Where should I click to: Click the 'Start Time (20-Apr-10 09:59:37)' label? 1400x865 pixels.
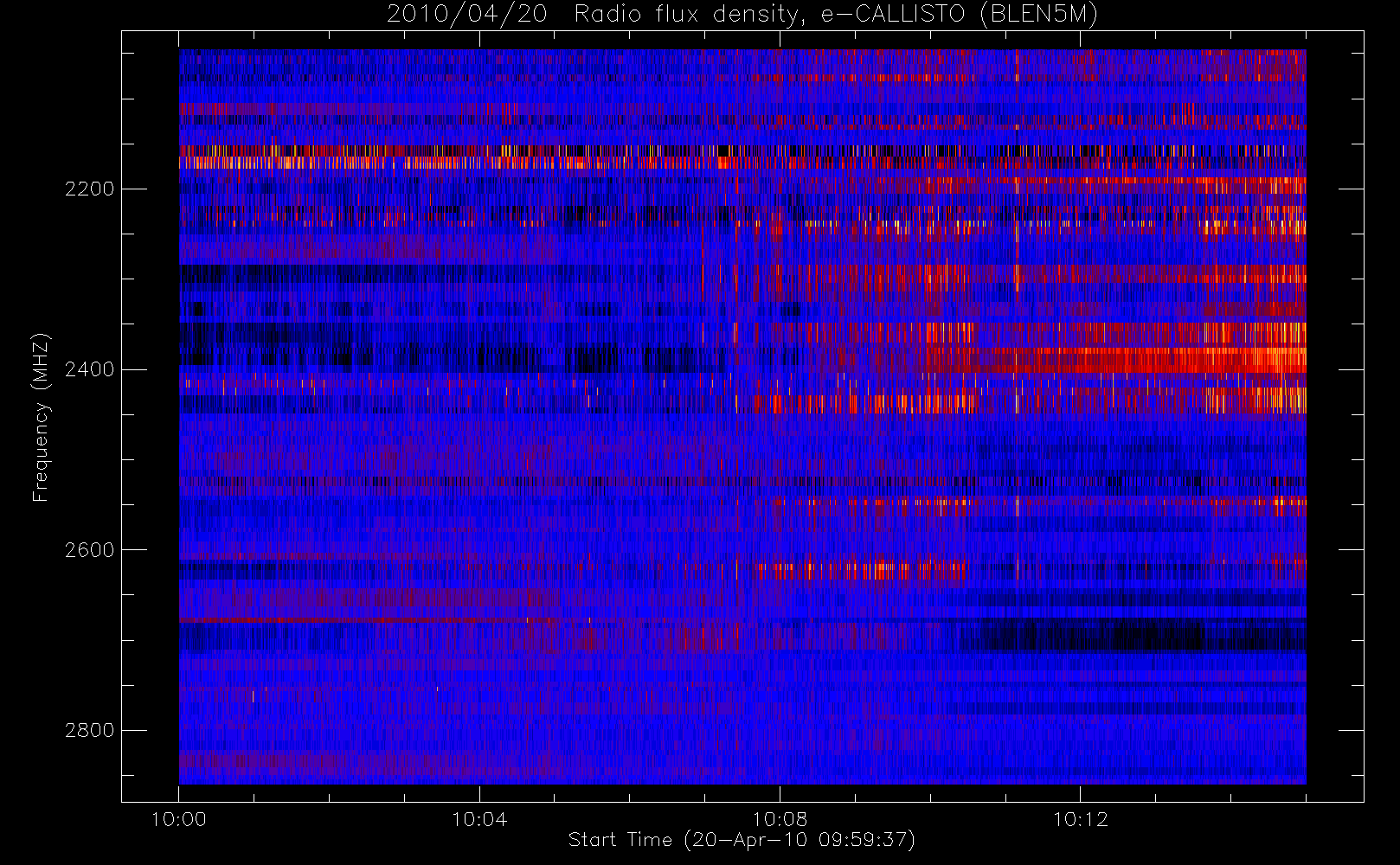click(742, 840)
